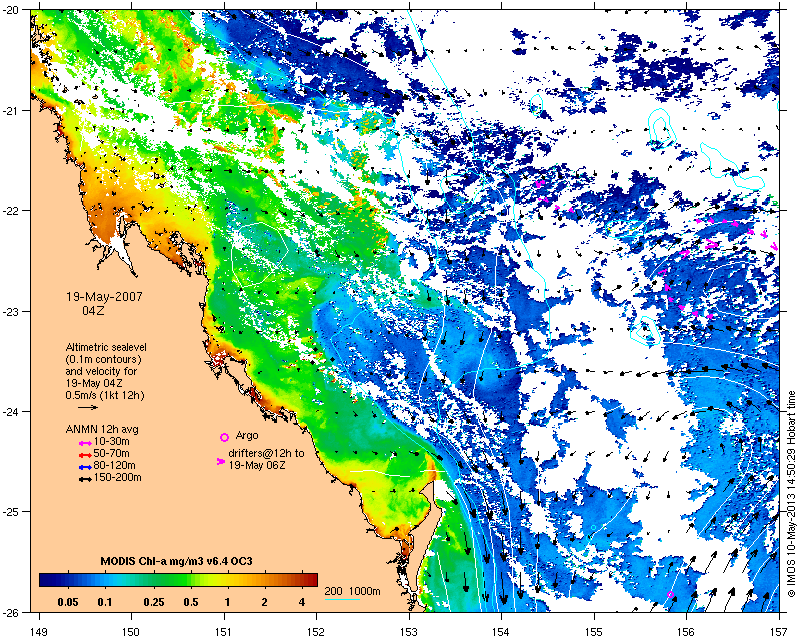Image resolution: width=800 pixels, height=640 pixels.
Task: Click the '151' longitude axis label
Action: [224, 632]
